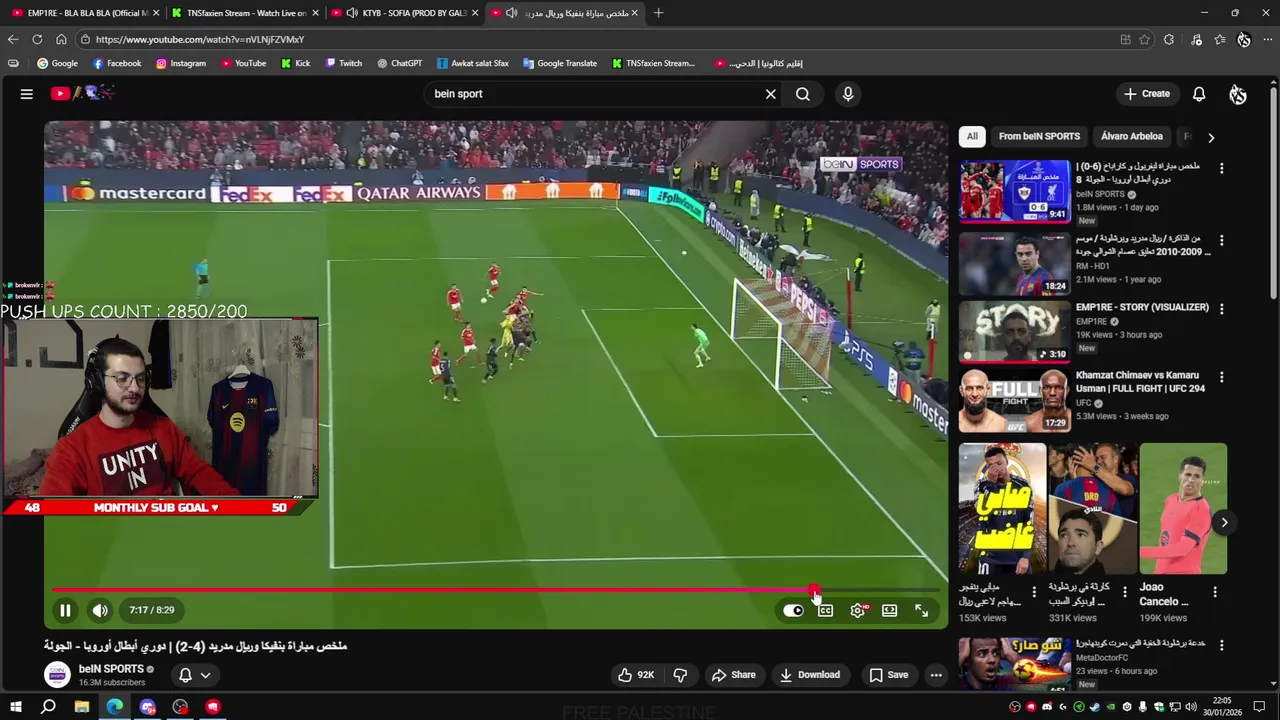The image size is (1280, 720).
Task: Select the 'Álvaro Arbeloa' chip
Action: (1132, 136)
